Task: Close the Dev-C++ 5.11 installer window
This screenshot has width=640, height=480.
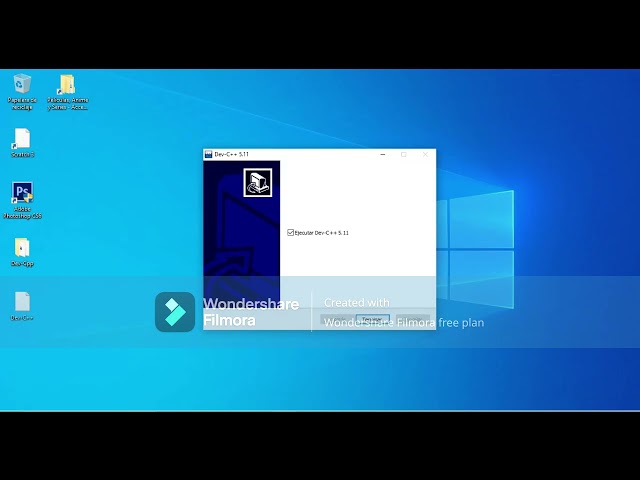Action: (425, 154)
